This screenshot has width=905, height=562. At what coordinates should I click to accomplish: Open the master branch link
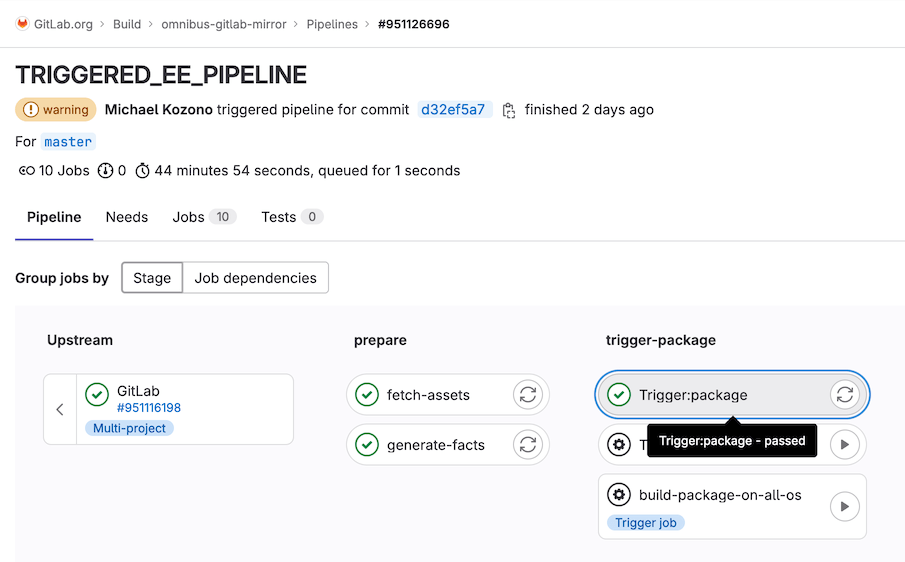coord(68,142)
